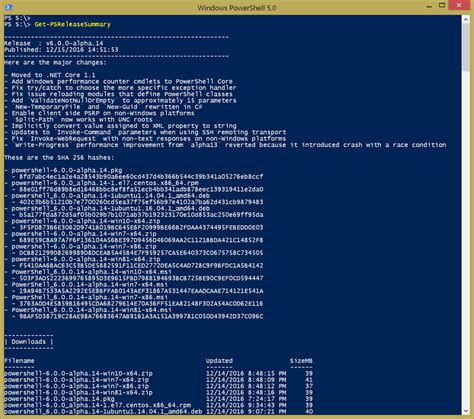Click the 'Updated' column header
This screenshot has height=419, width=474.
point(219,361)
